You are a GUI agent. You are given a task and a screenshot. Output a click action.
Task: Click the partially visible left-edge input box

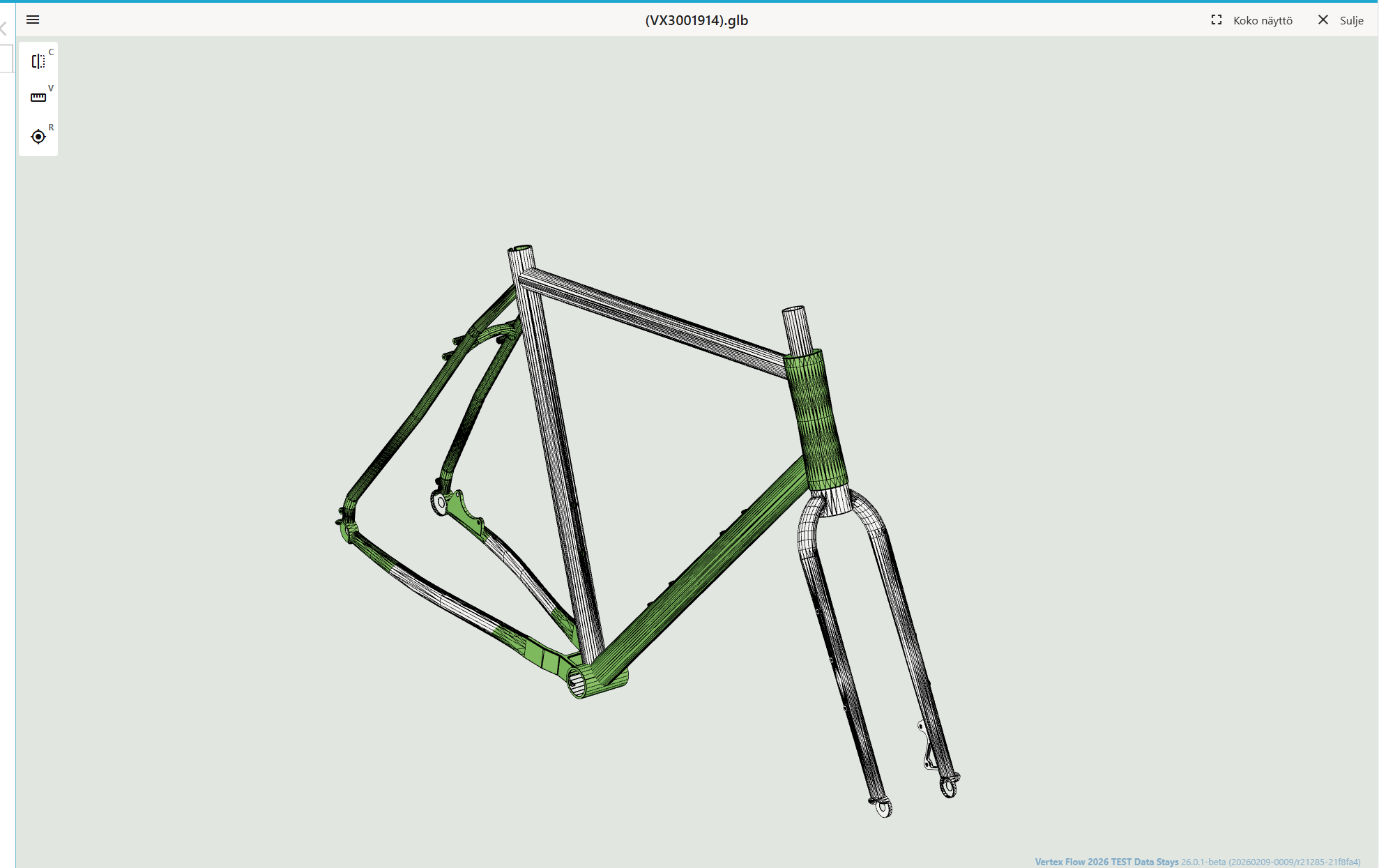pos(6,59)
